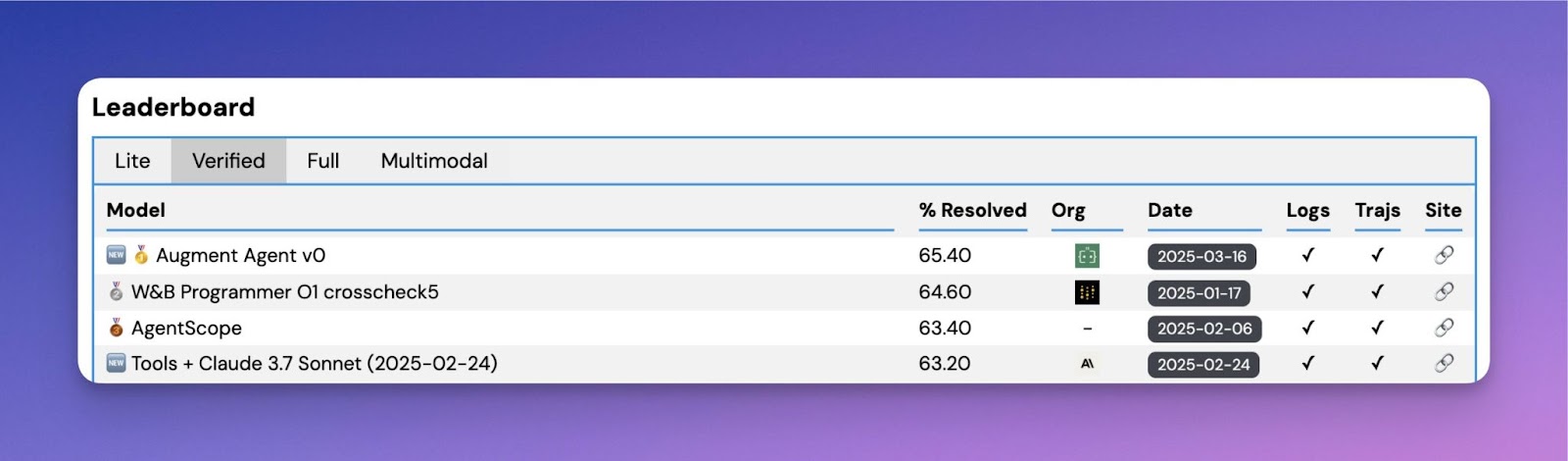Open the site link for Tools + Claude 3.7 Sonnet
The width and height of the screenshot is (1568, 461).
[1444, 363]
